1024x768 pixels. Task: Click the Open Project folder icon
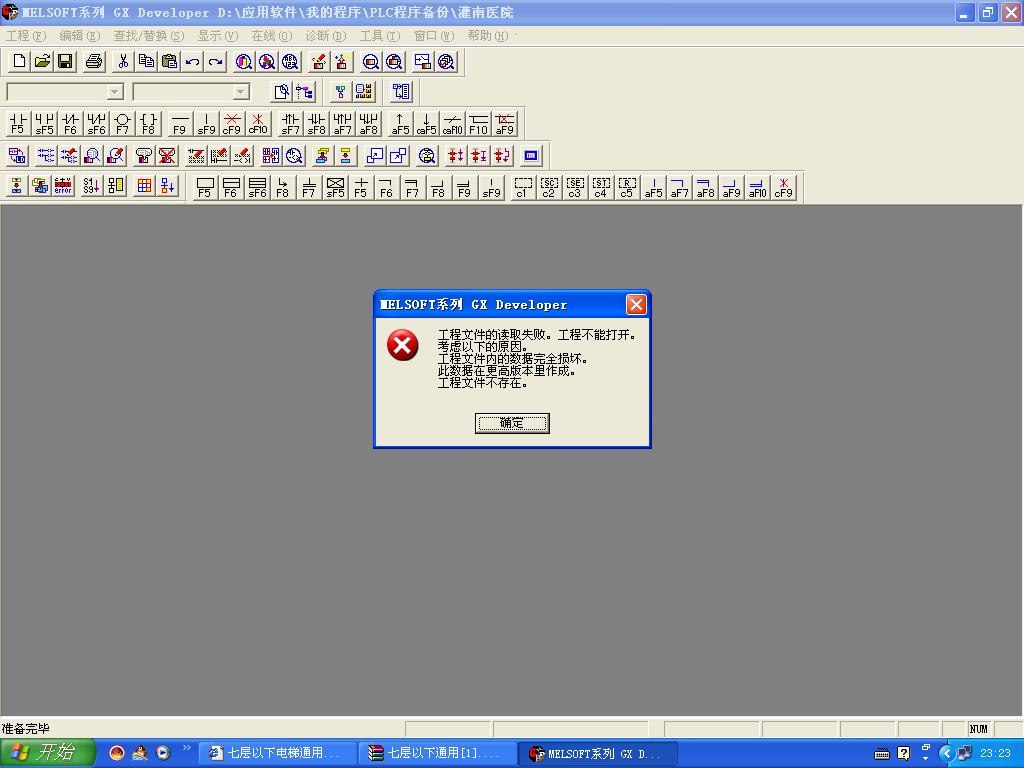(x=42, y=62)
